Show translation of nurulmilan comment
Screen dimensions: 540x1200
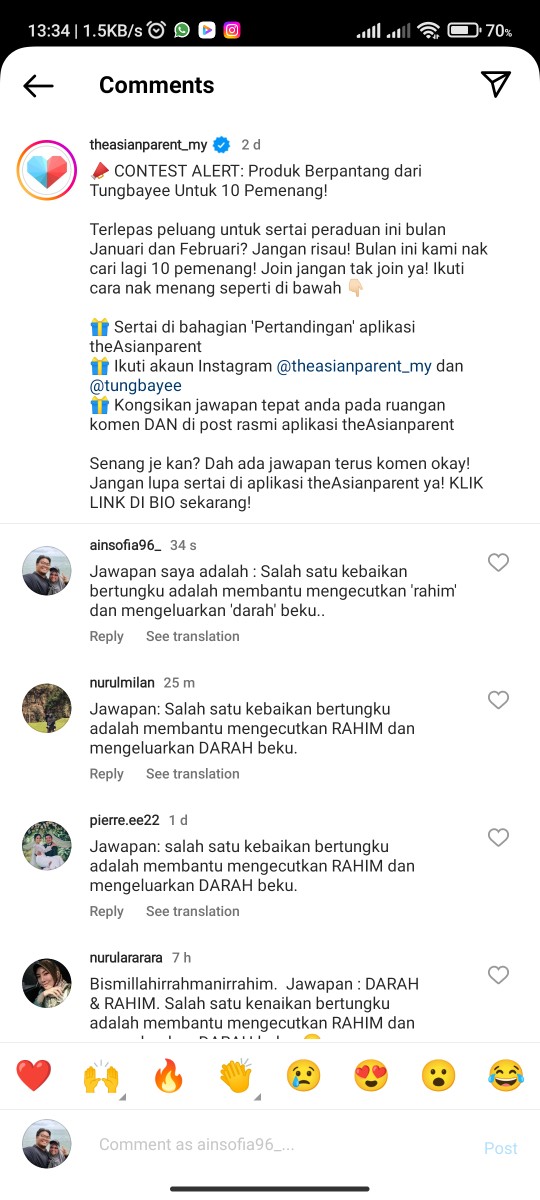tap(193, 773)
